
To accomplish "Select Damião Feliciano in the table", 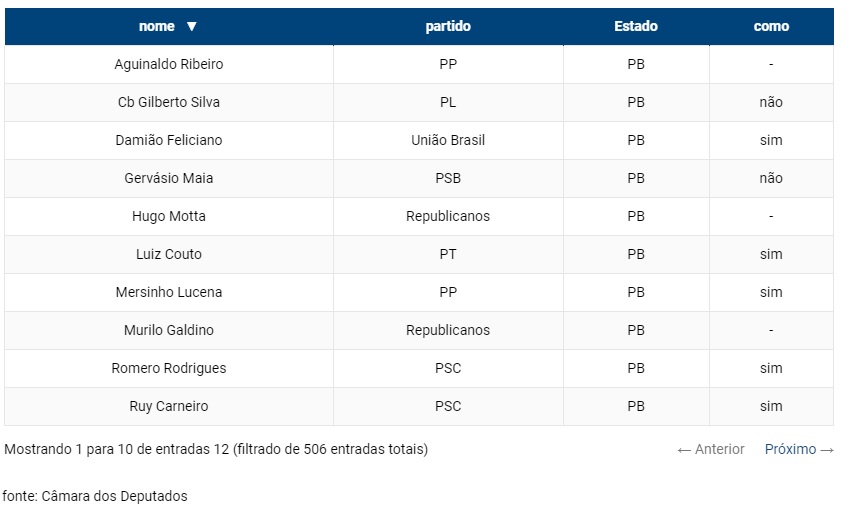I will (x=169, y=140).
